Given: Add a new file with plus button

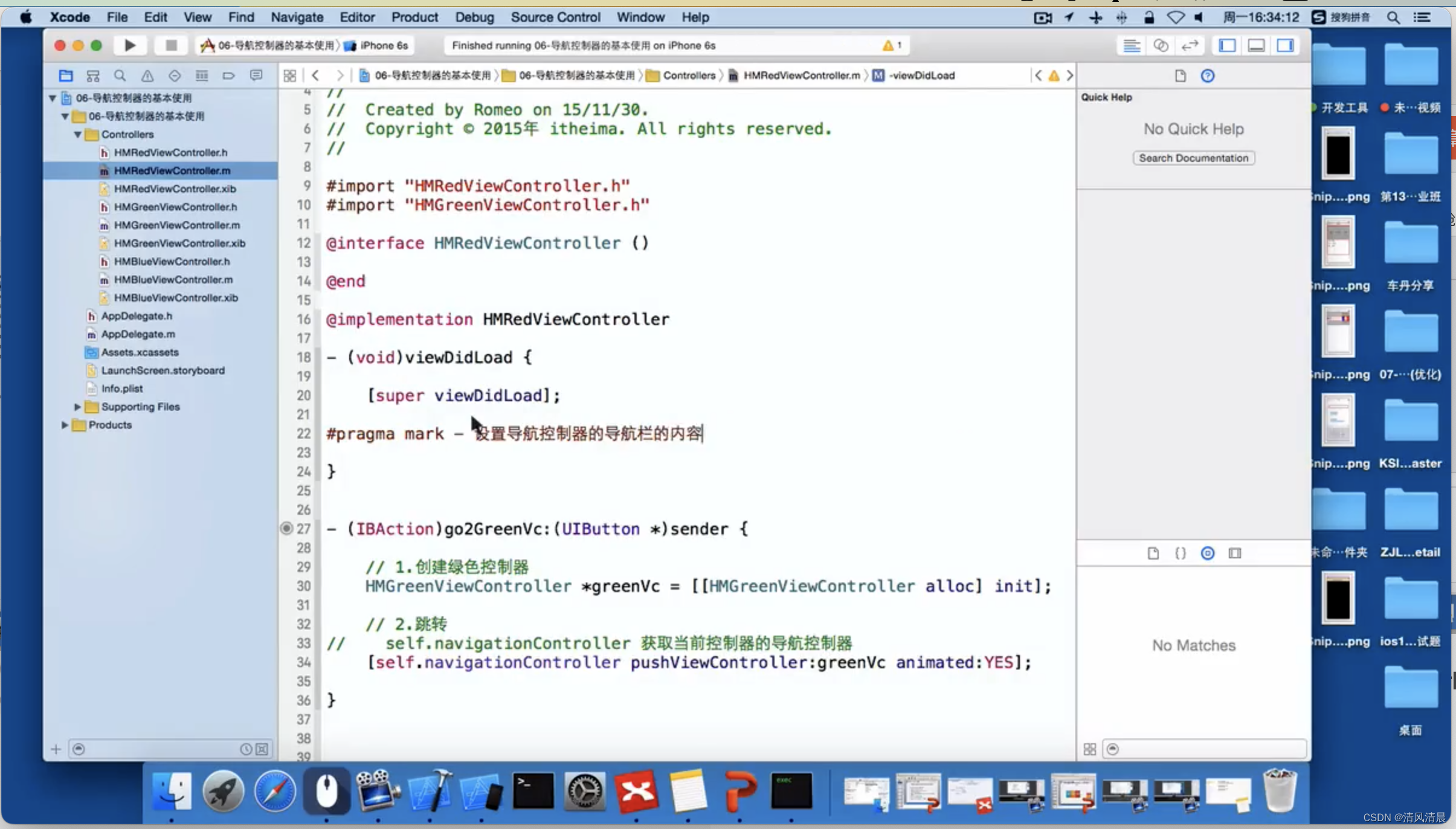Looking at the screenshot, I should click(x=56, y=749).
